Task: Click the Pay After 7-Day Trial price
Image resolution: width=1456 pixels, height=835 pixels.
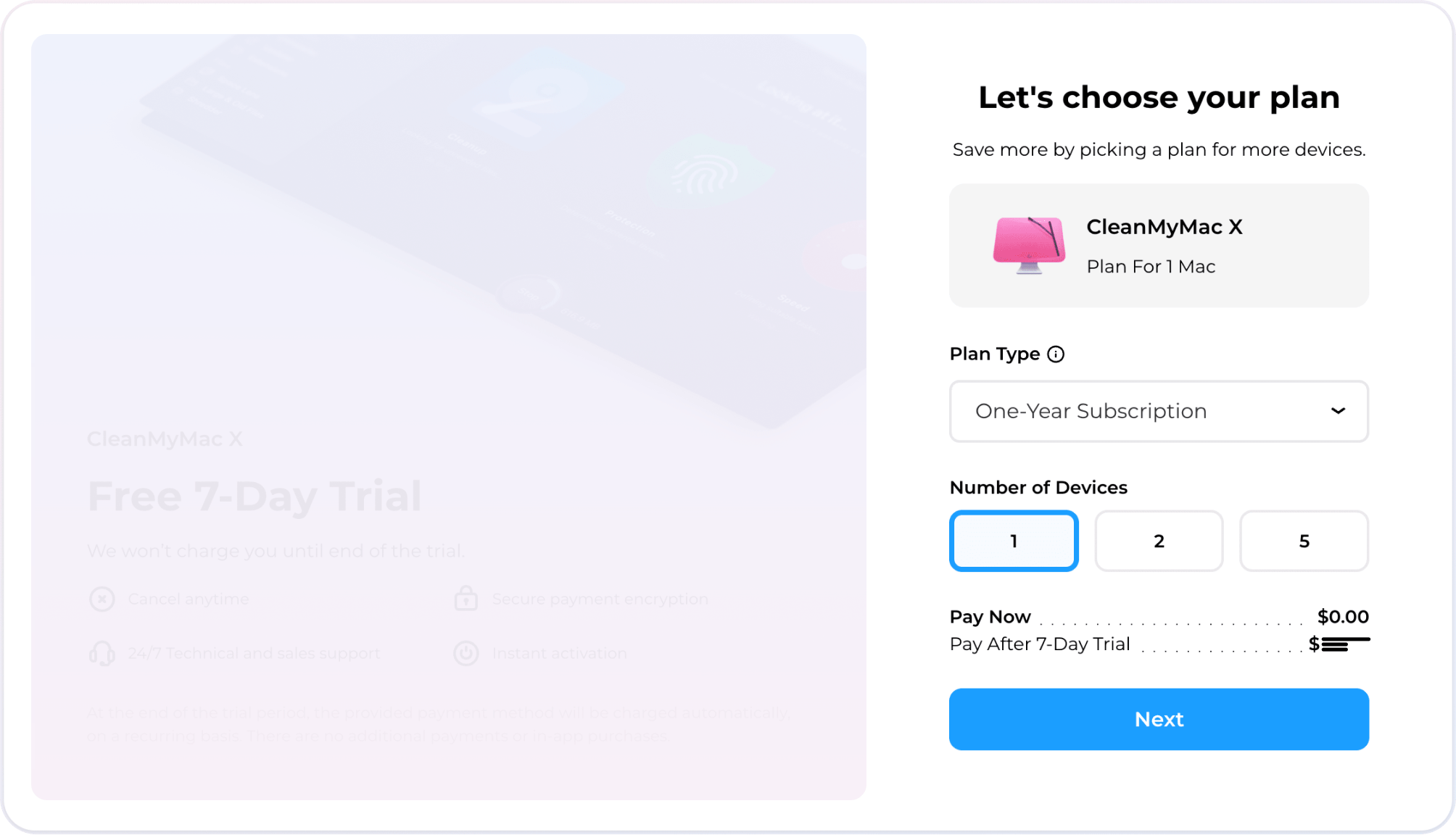Action: (x=1339, y=644)
